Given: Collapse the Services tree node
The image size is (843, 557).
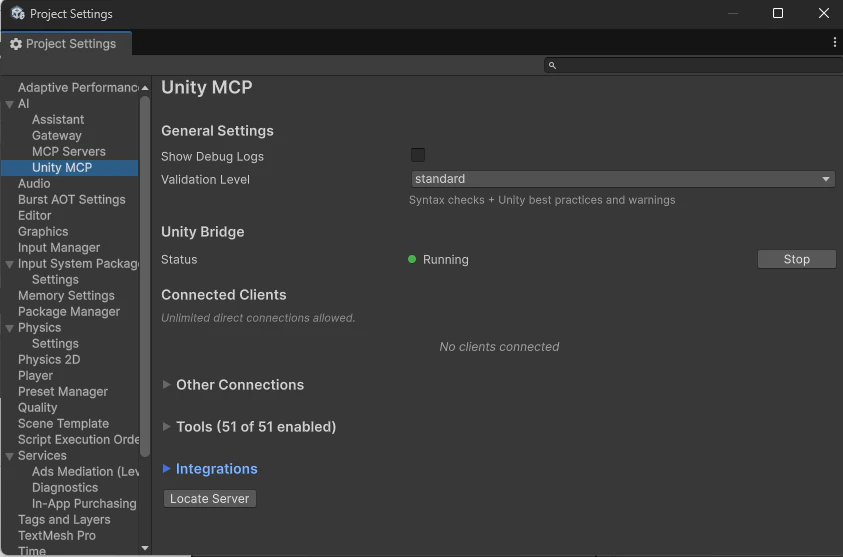Looking at the screenshot, I should point(9,456).
